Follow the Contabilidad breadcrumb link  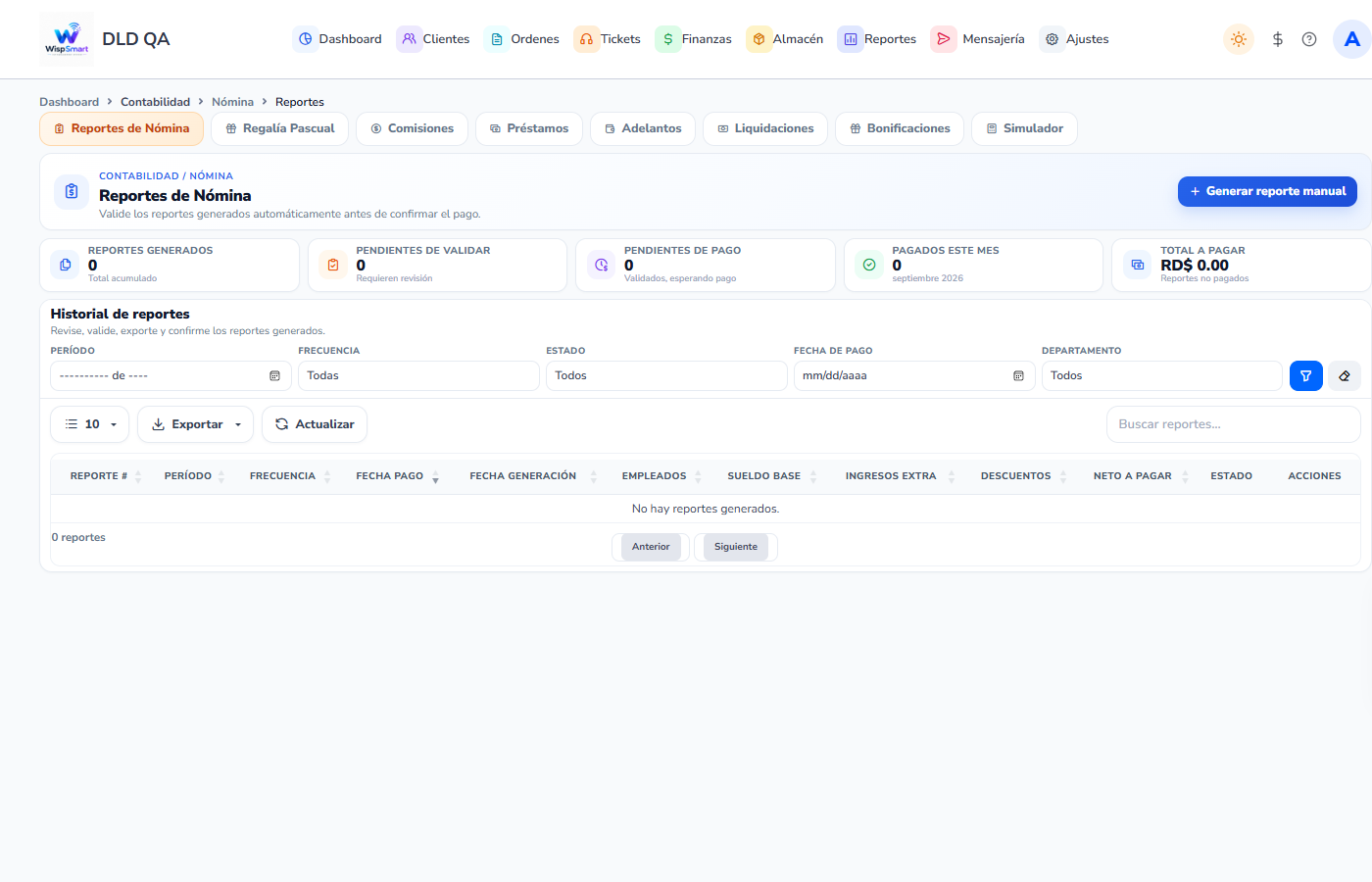(156, 102)
